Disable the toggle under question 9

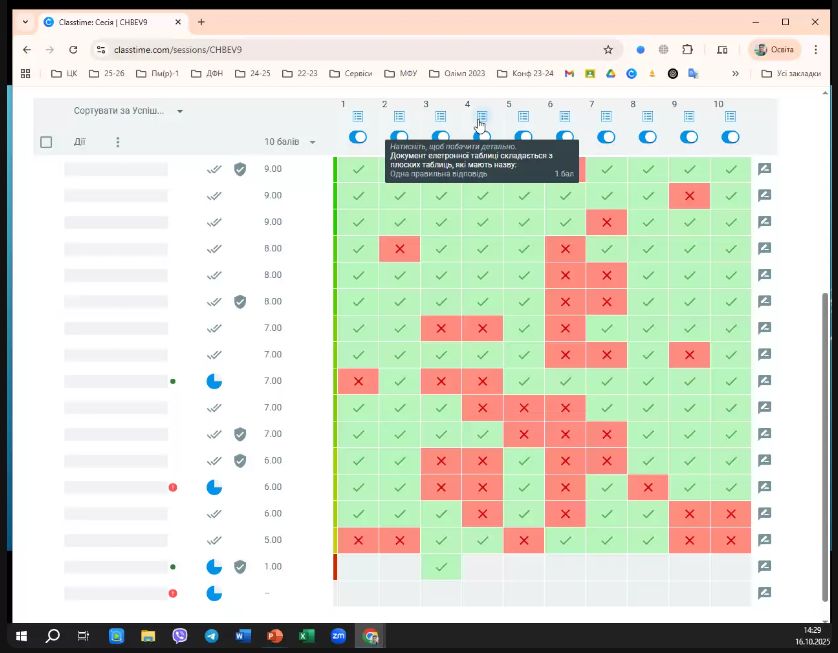[689, 137]
